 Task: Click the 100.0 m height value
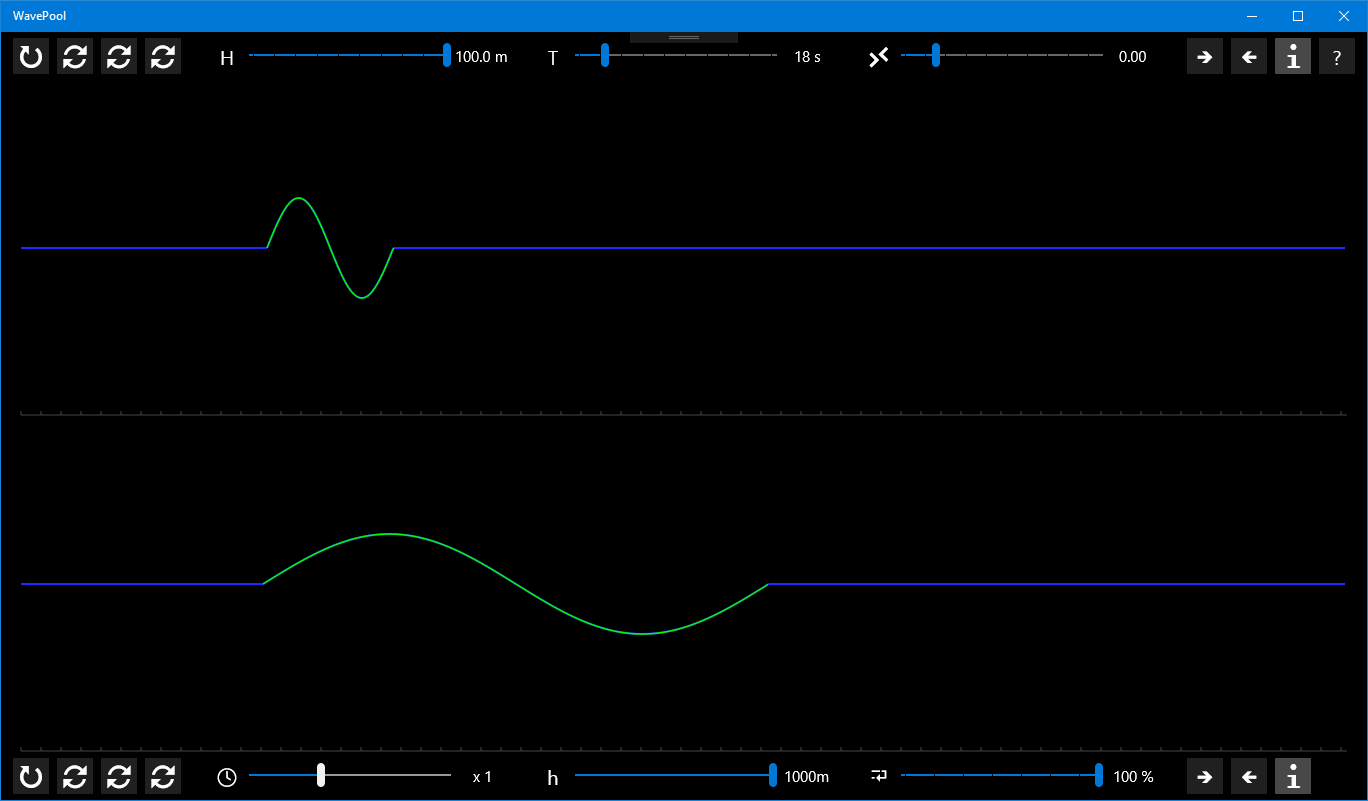click(x=482, y=57)
